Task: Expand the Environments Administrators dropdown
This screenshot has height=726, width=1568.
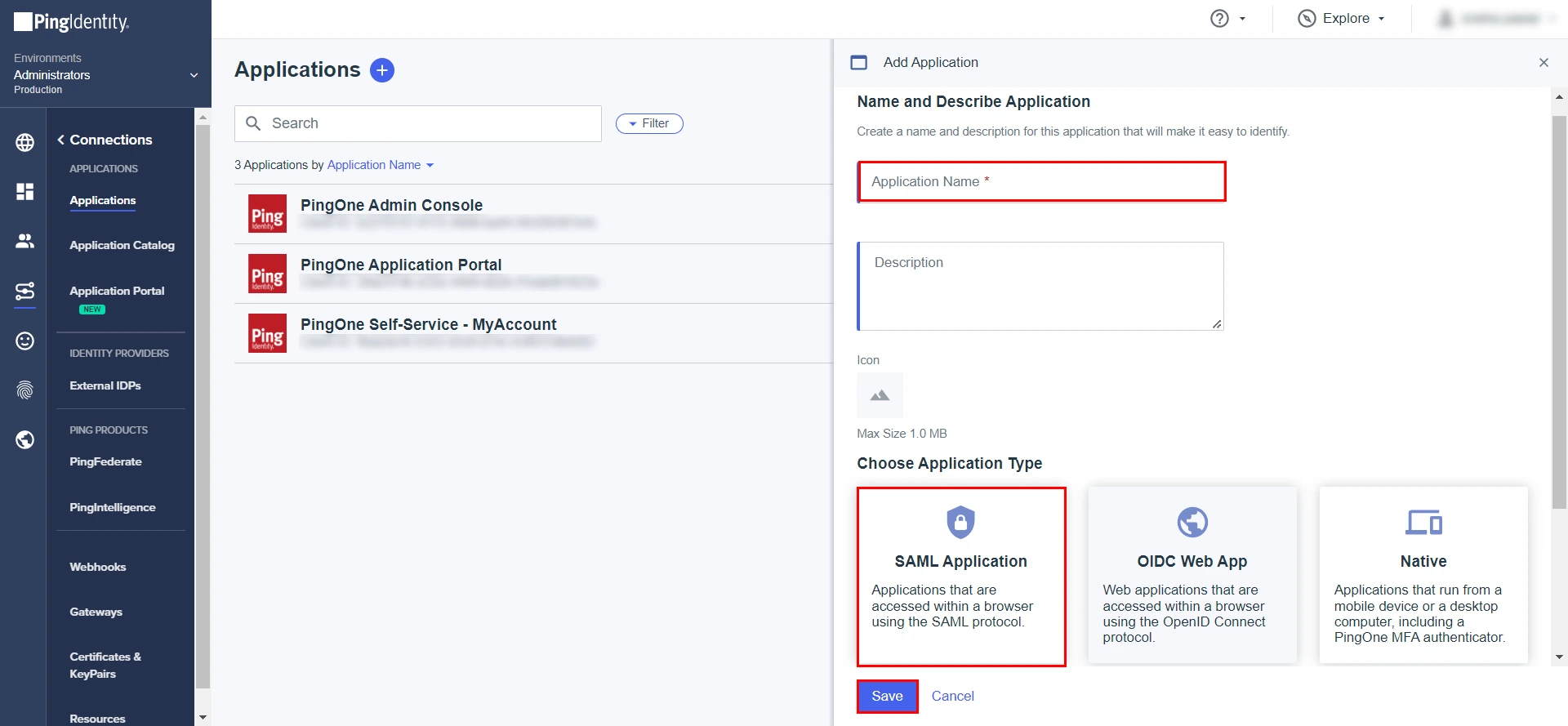Action: pos(194,75)
